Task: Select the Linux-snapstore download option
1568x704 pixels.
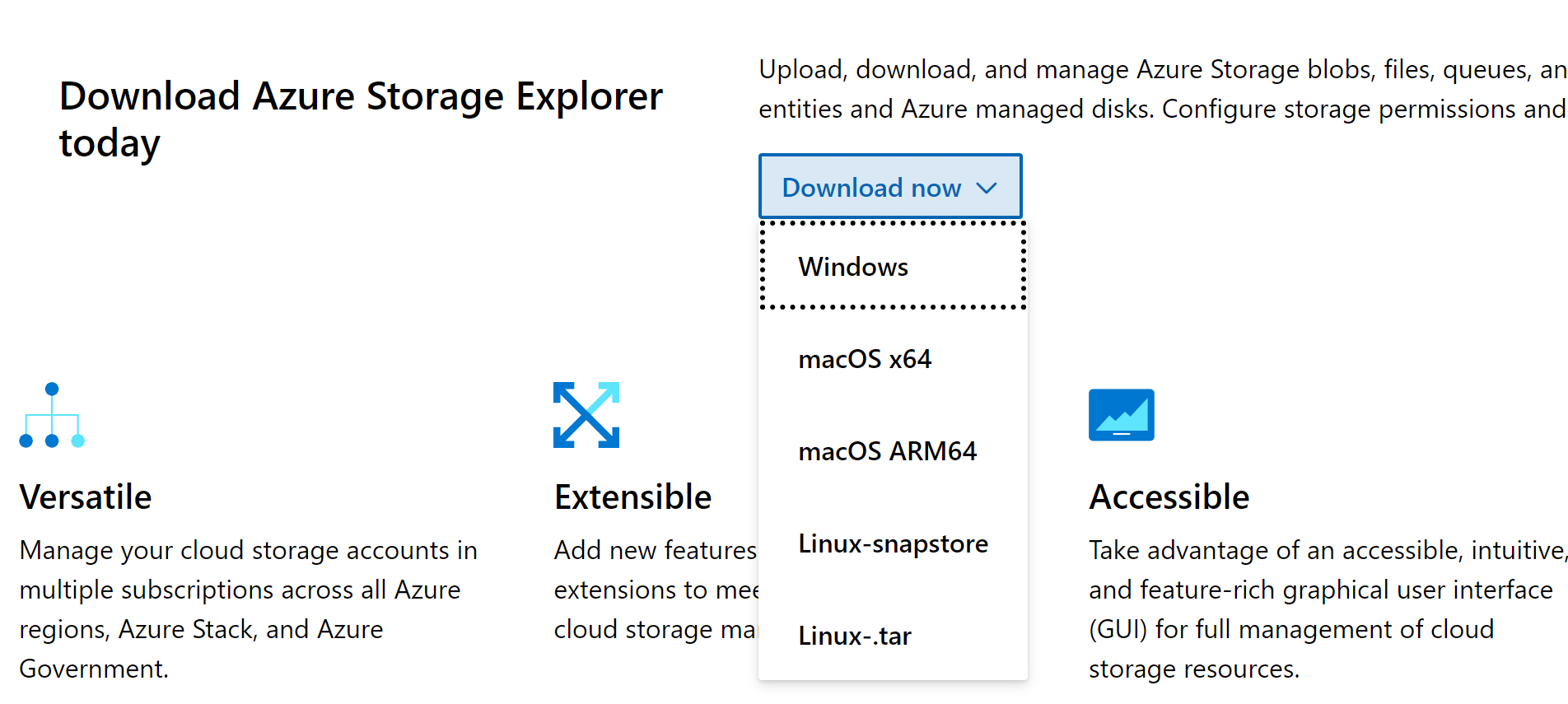Action: pyautogui.click(x=893, y=543)
